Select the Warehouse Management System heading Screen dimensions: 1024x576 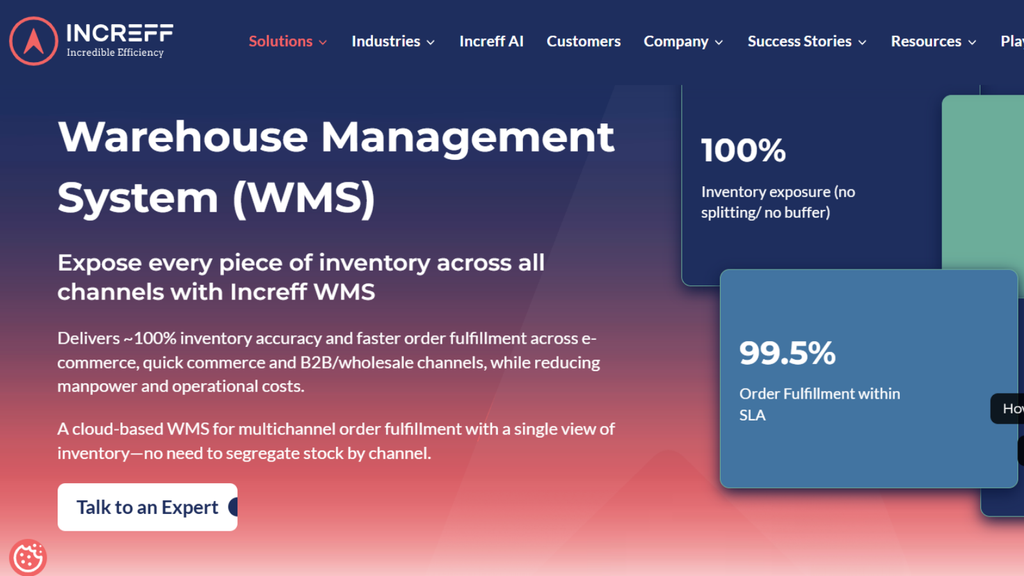[x=336, y=167]
